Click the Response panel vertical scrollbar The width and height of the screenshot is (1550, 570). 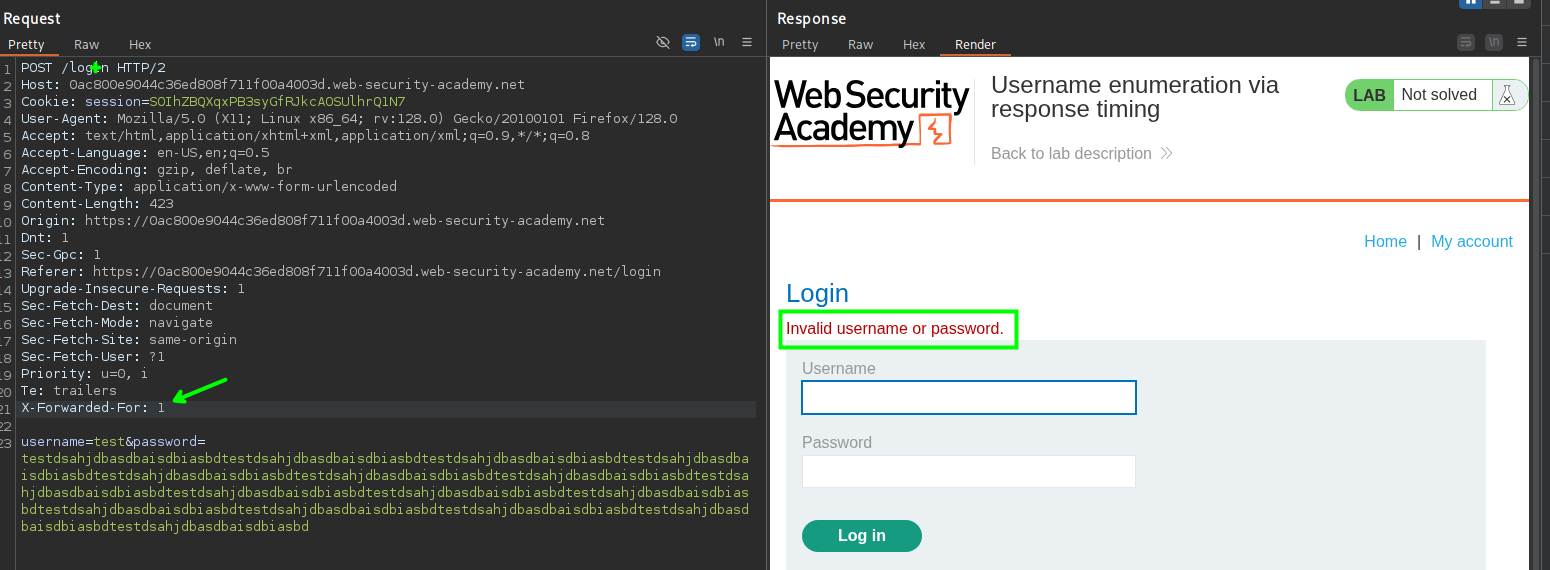point(1535,300)
